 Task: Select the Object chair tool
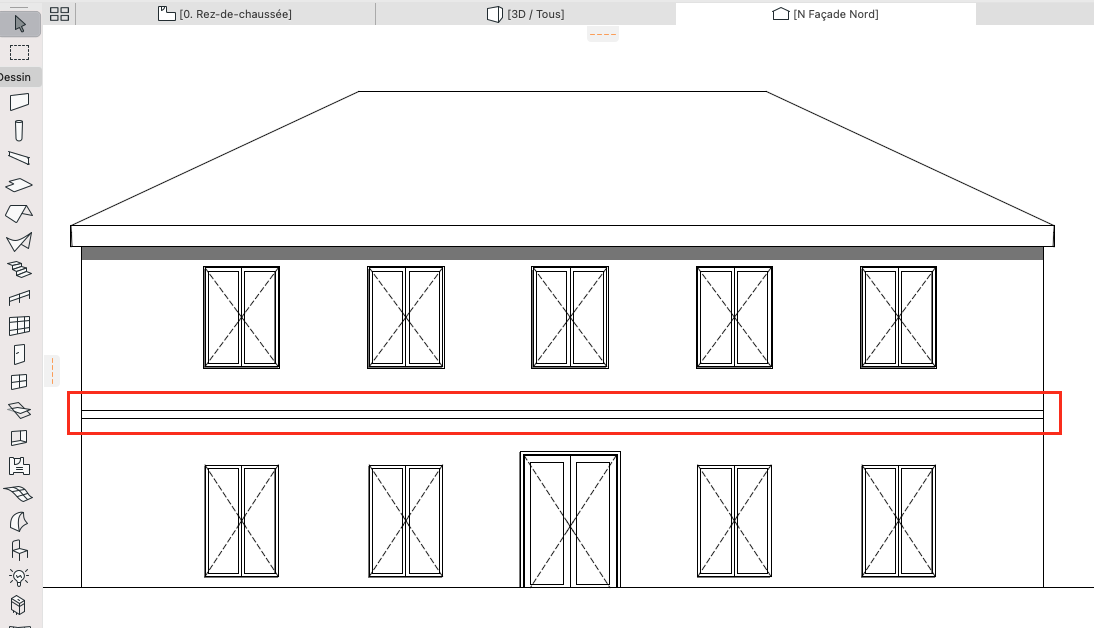[20, 550]
